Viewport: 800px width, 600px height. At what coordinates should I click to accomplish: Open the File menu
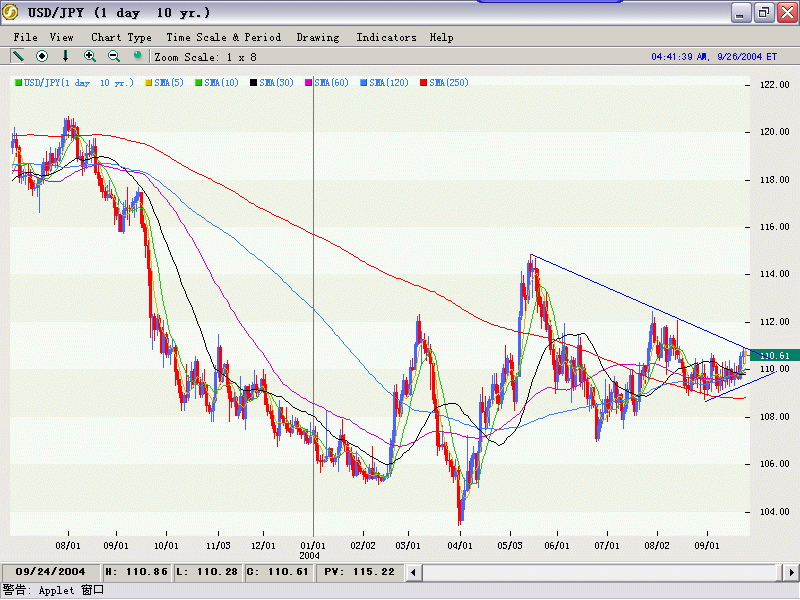[26, 37]
